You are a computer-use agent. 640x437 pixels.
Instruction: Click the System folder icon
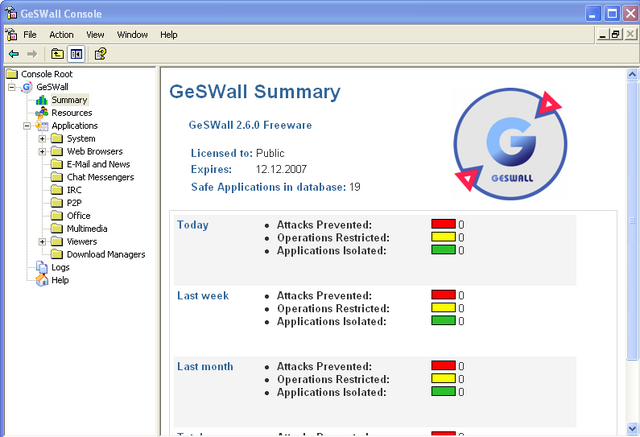pos(57,139)
